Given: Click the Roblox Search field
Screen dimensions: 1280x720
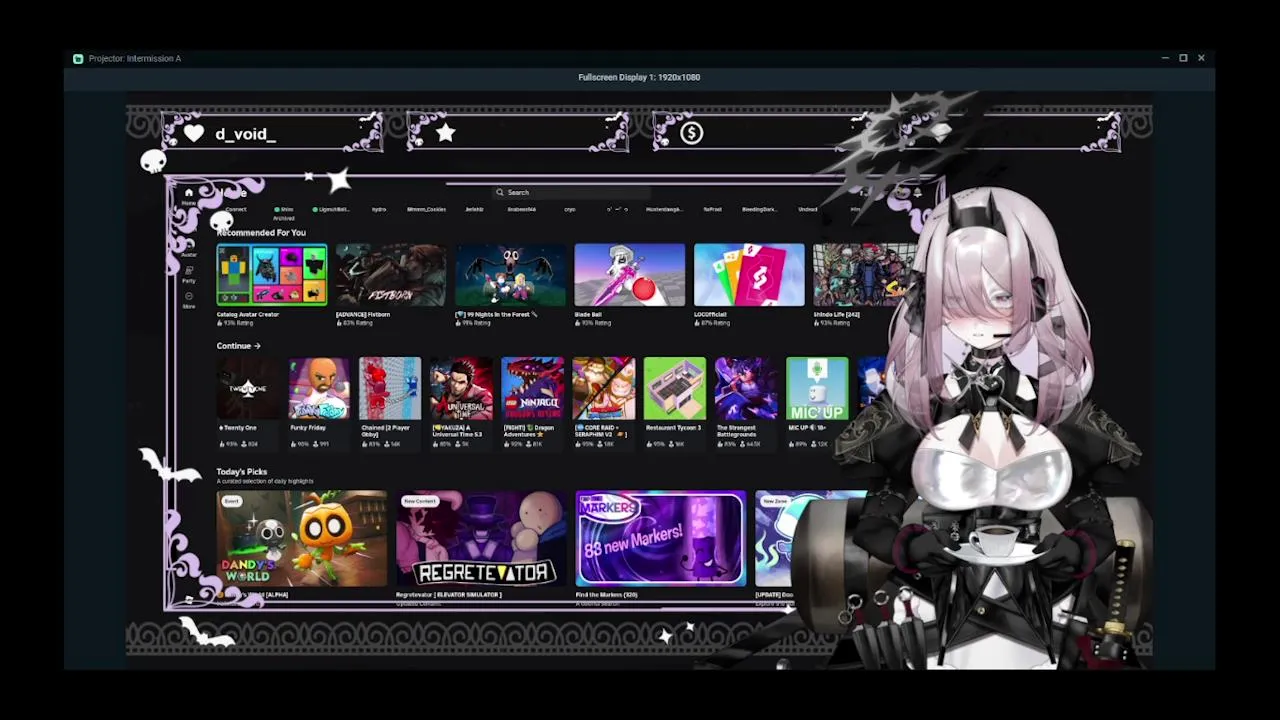Looking at the screenshot, I should point(572,192).
